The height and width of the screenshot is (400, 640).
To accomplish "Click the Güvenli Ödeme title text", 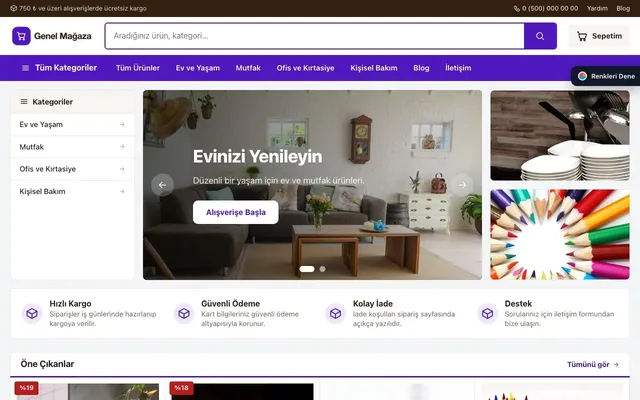I will tap(230, 304).
